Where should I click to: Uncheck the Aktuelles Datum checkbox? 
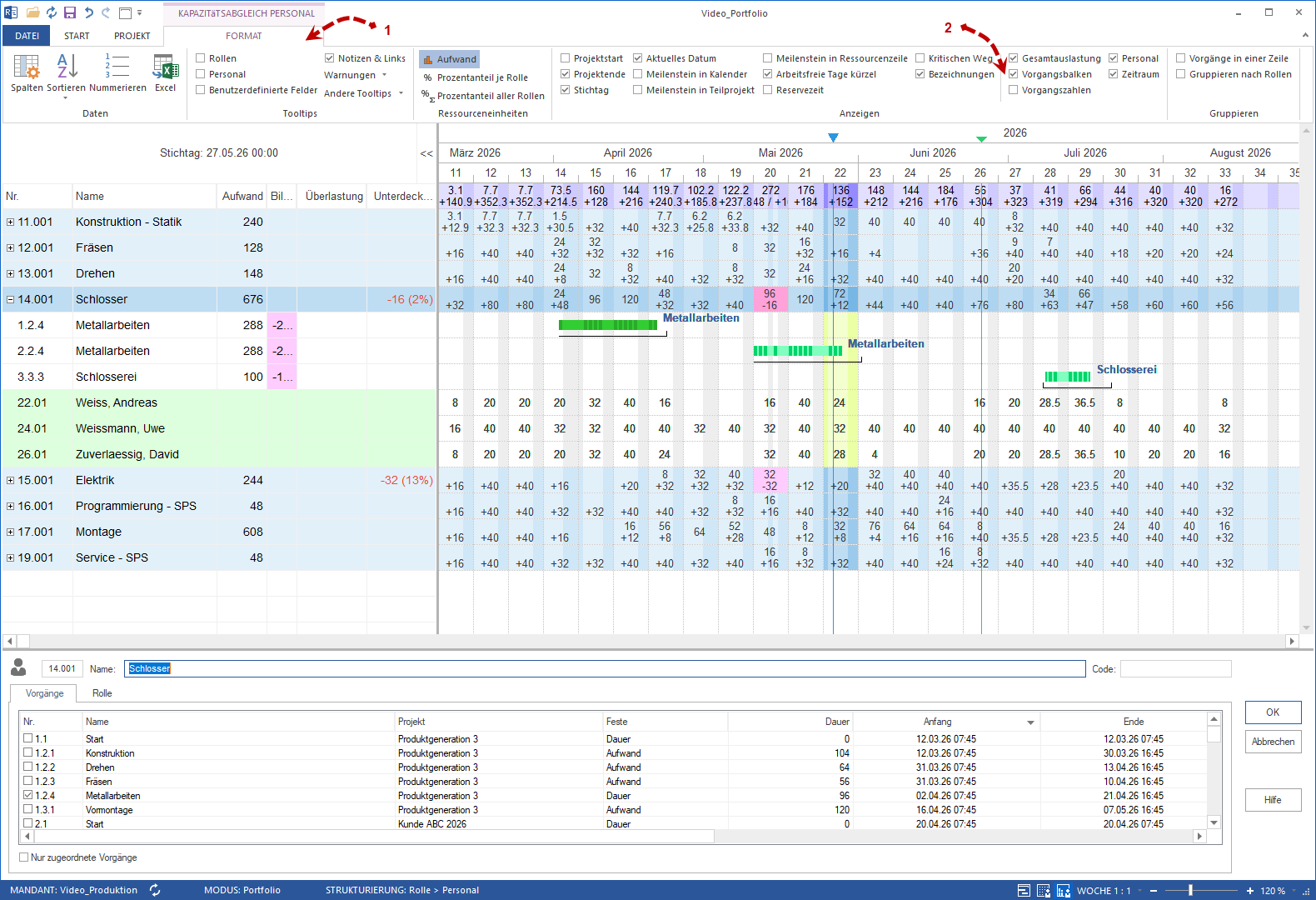[x=638, y=58]
